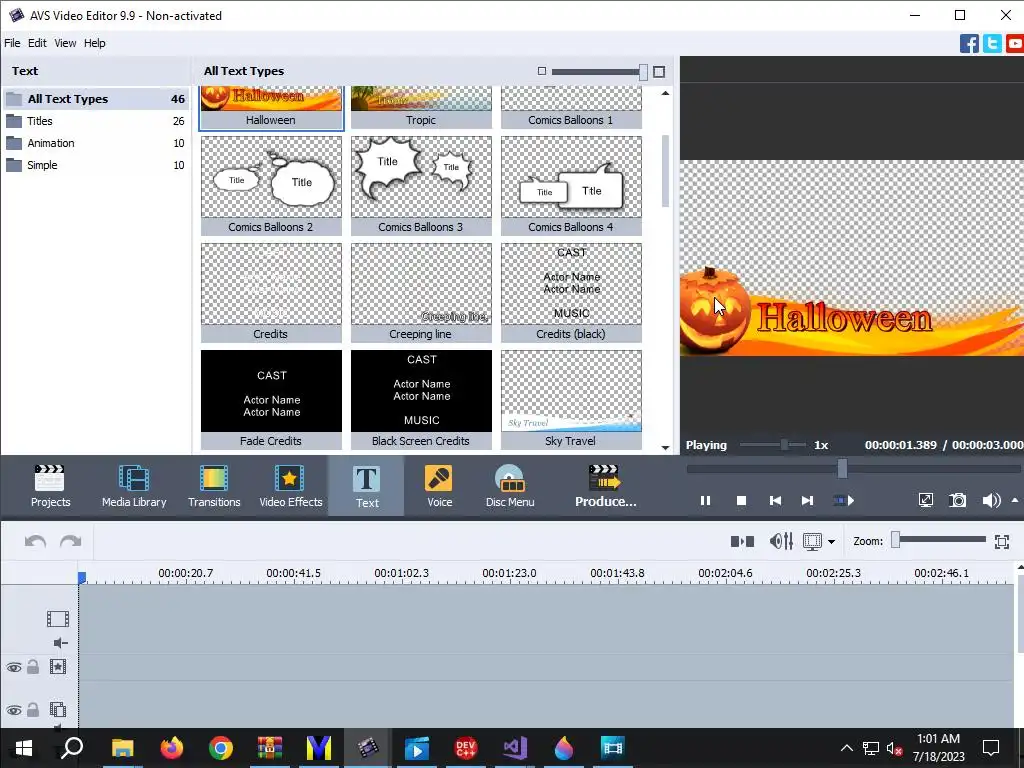The image size is (1024, 768).
Task: Click the preview seek progress bar
Action: point(853,468)
